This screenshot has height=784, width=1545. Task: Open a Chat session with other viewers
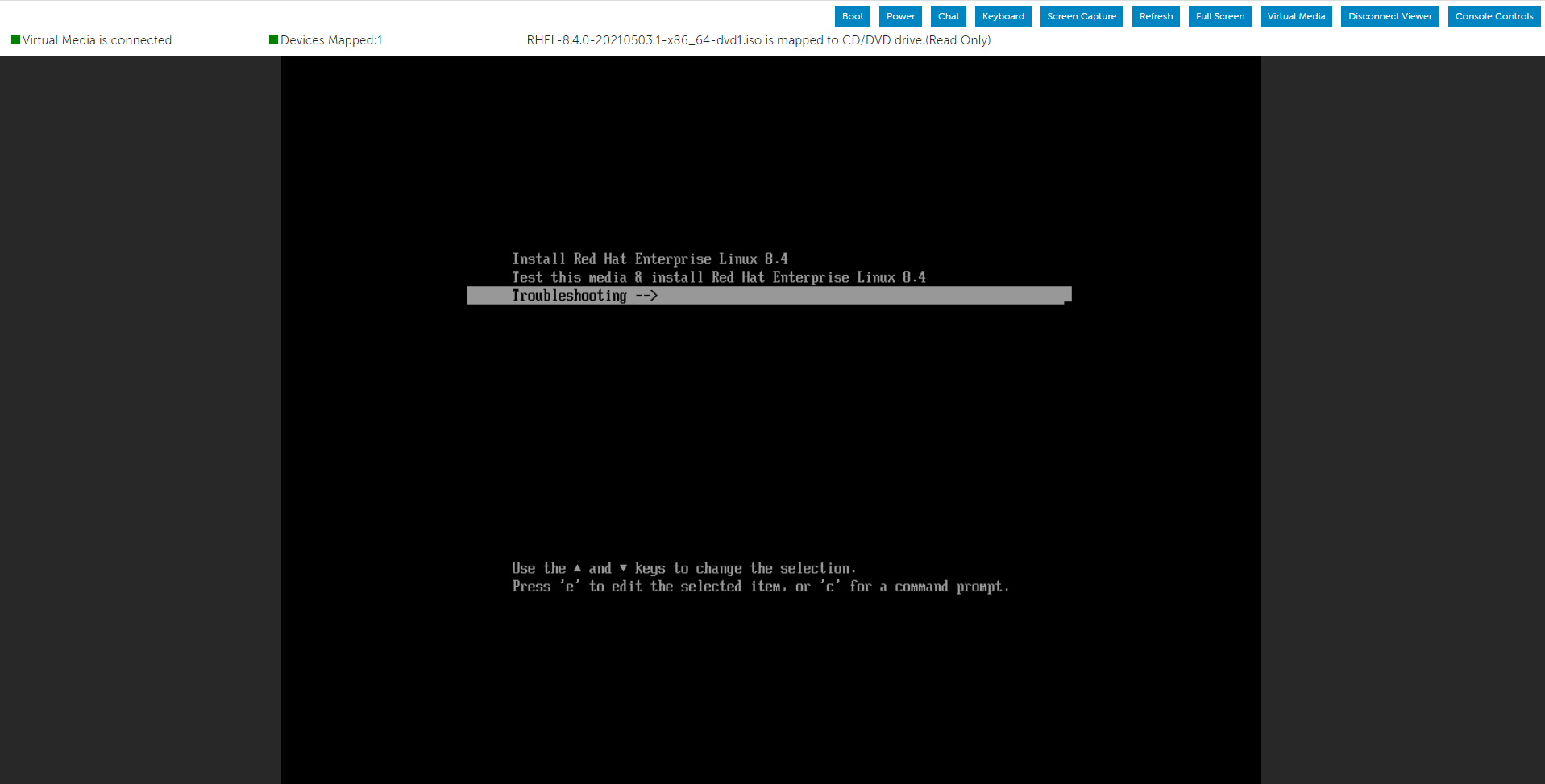point(948,15)
